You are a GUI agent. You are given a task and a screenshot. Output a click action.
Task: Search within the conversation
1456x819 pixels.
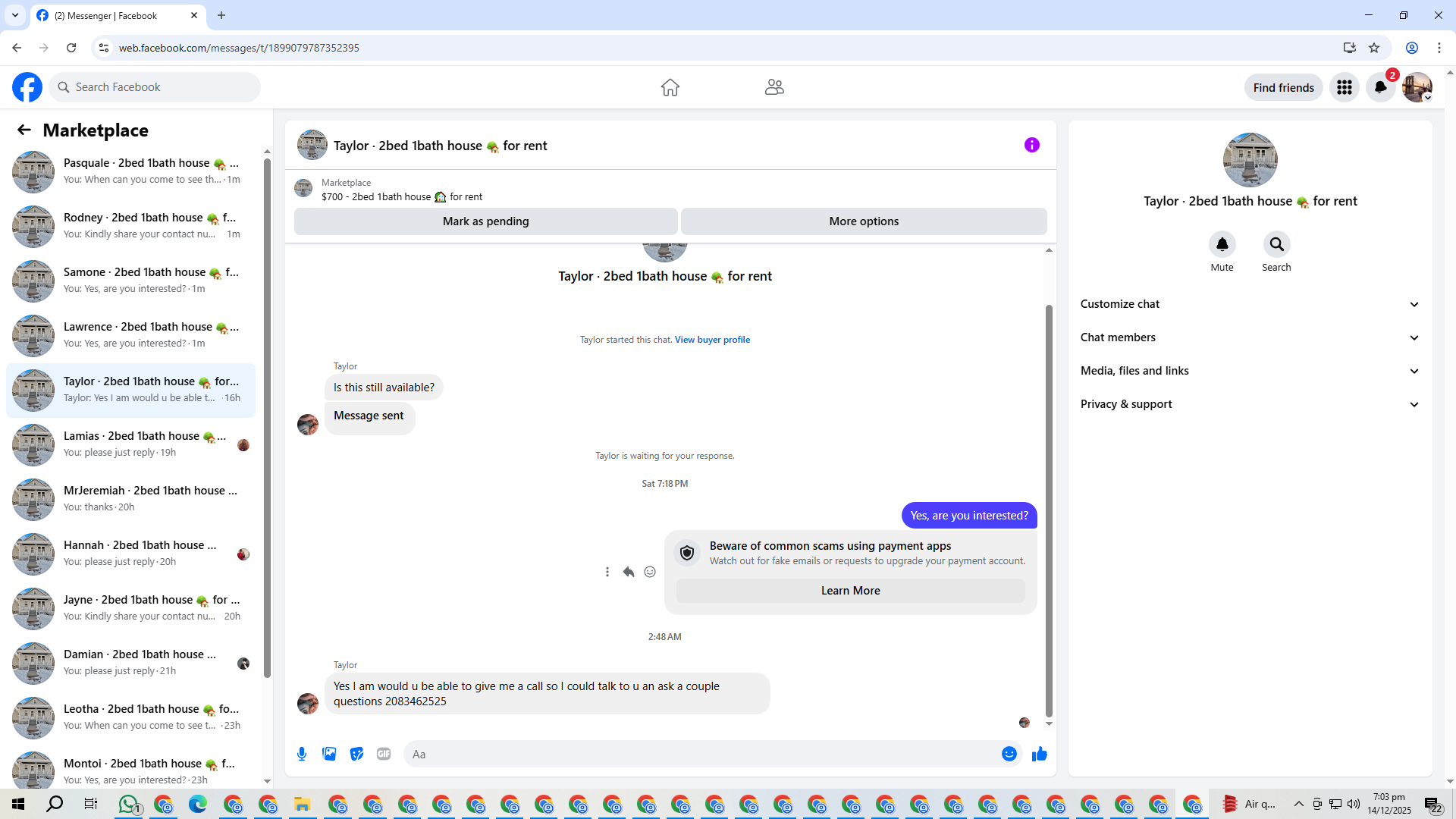[1276, 244]
